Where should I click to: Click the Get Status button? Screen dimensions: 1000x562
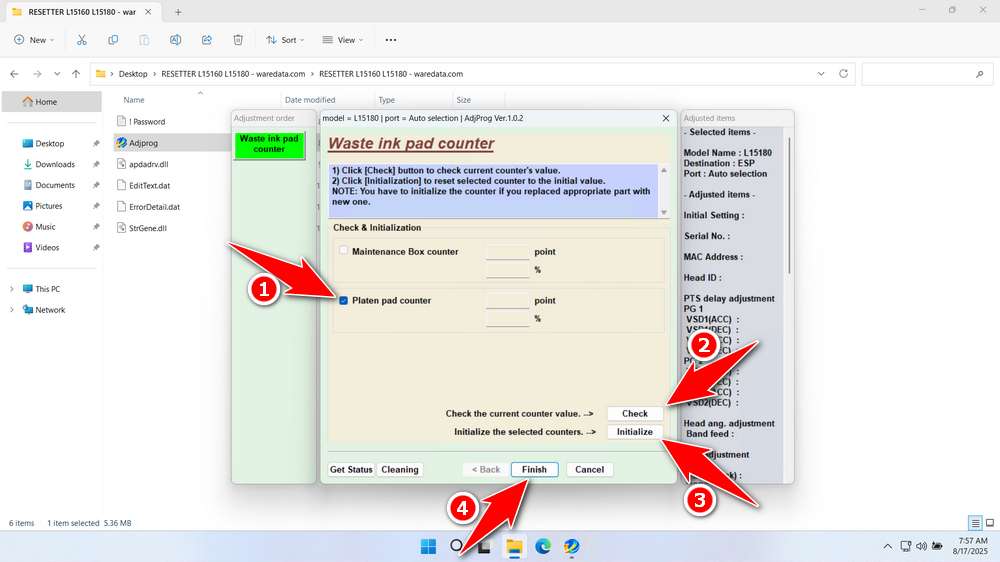[x=351, y=470]
